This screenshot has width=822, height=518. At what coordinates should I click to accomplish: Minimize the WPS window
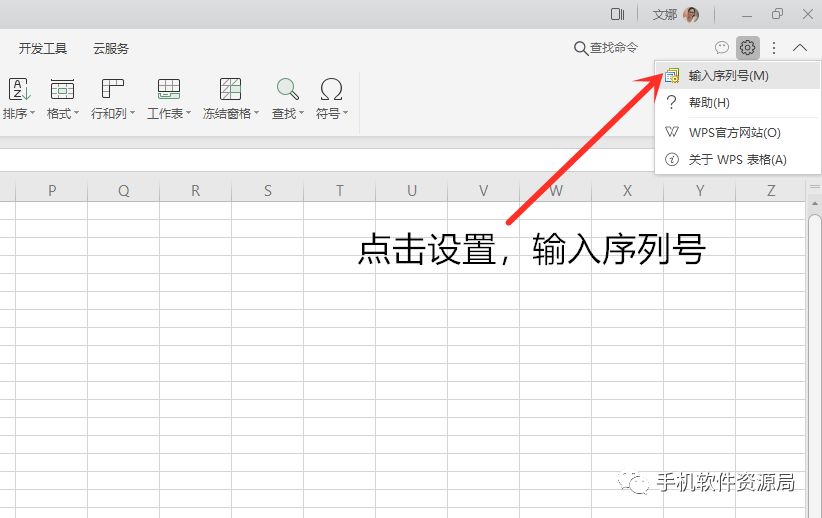point(747,15)
